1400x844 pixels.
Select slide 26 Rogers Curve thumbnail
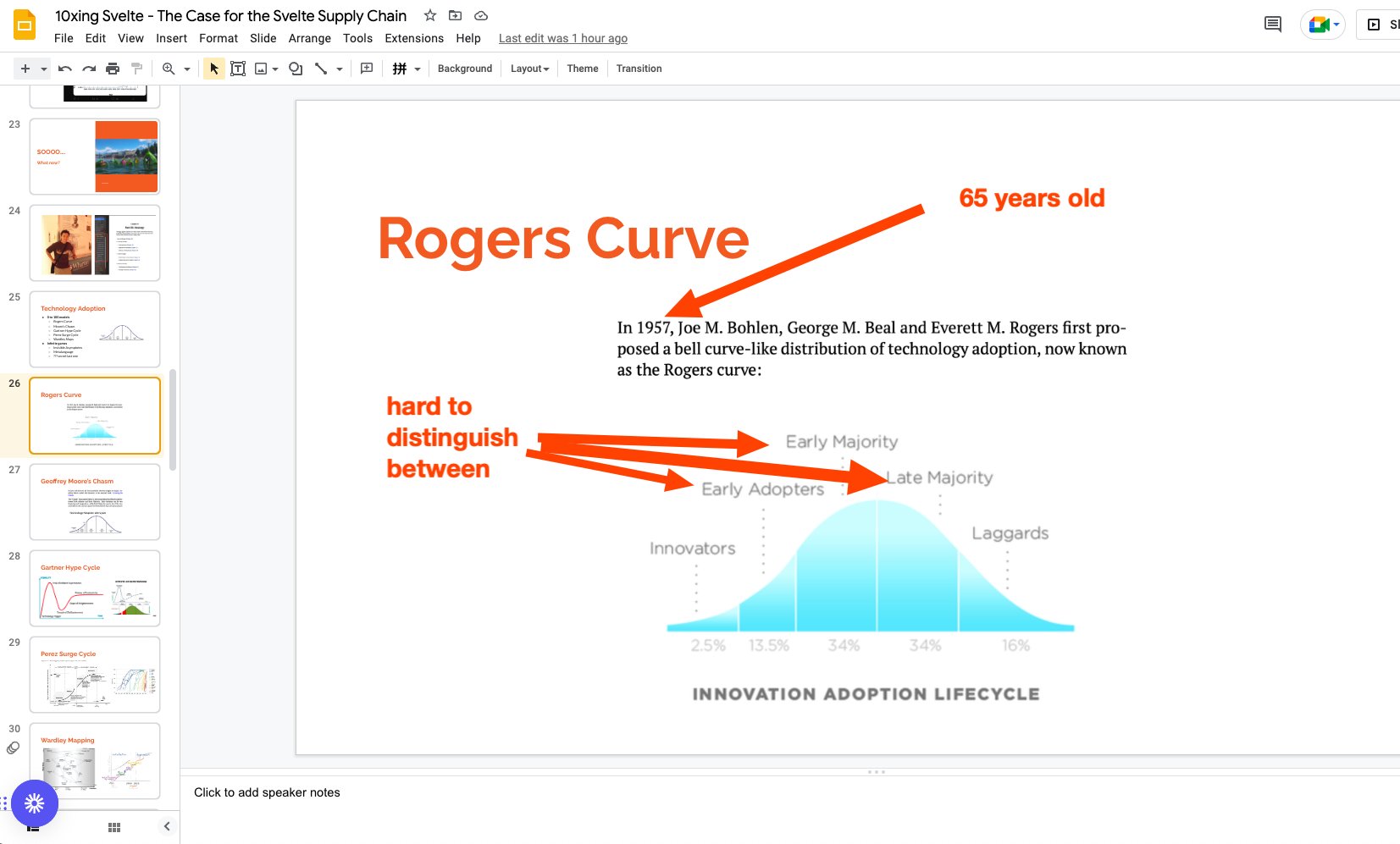click(95, 416)
